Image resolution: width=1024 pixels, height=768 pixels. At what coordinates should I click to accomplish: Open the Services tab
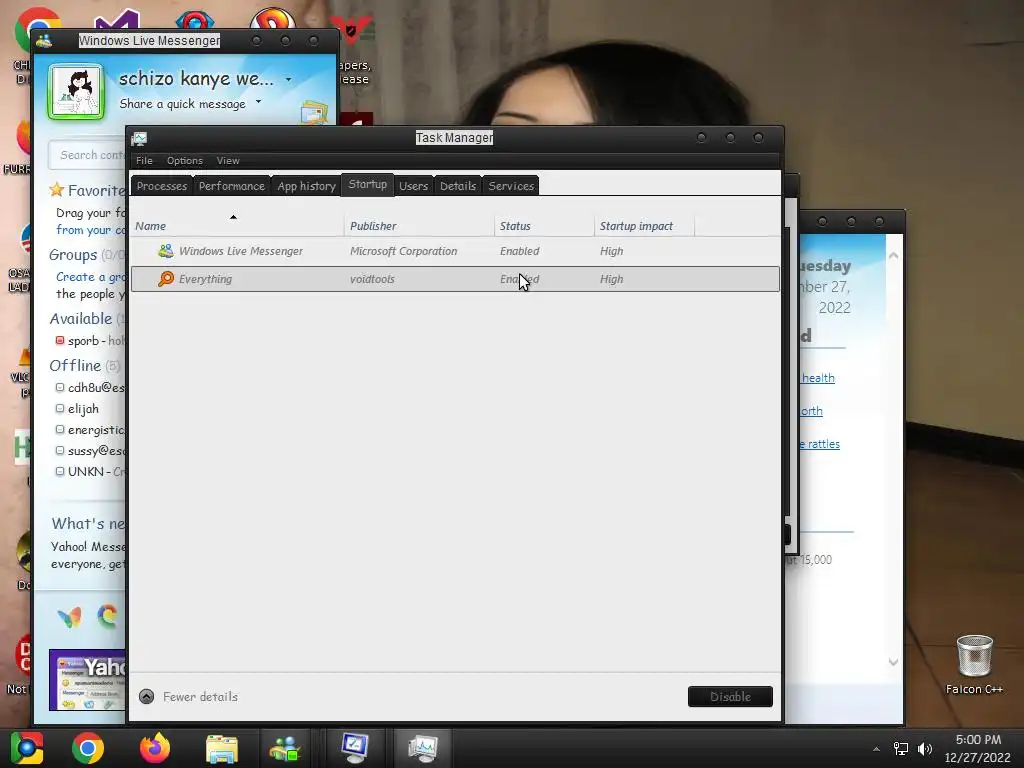[x=511, y=185]
